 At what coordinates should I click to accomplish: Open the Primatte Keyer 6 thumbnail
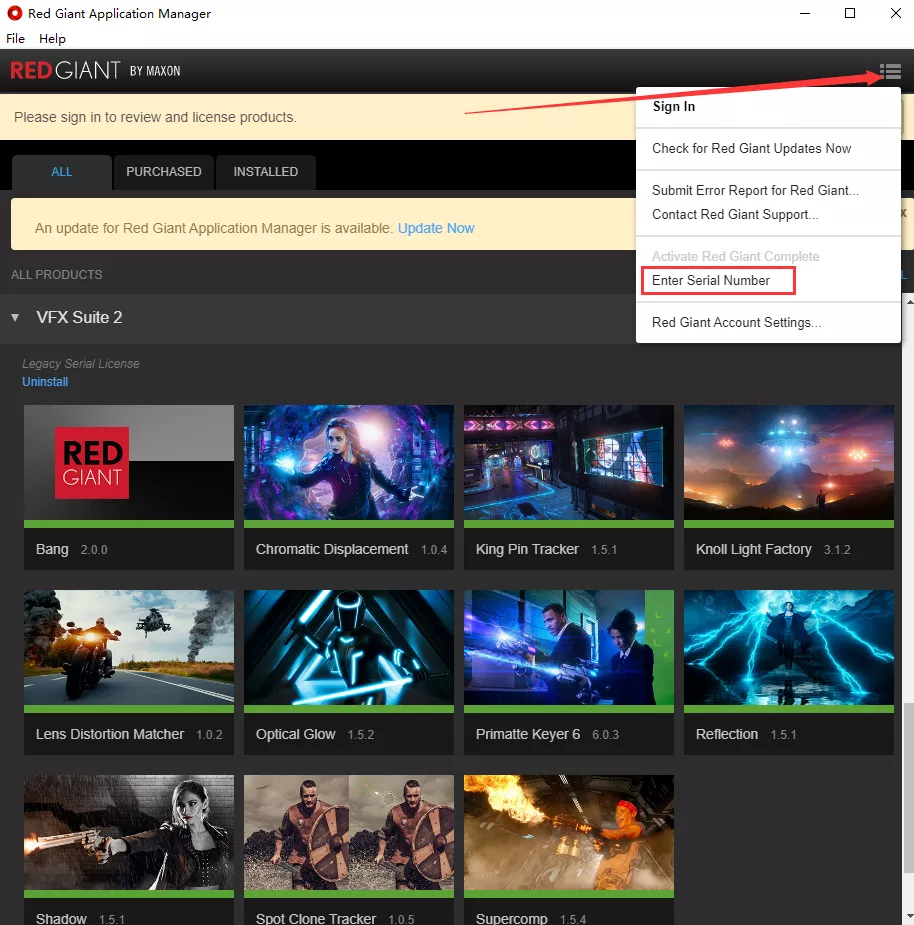(569, 648)
